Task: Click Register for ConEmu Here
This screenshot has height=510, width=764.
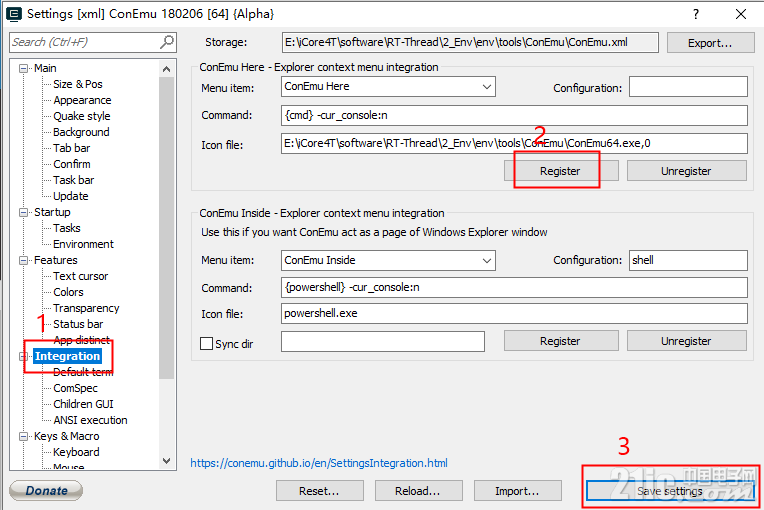Action: tap(561, 171)
